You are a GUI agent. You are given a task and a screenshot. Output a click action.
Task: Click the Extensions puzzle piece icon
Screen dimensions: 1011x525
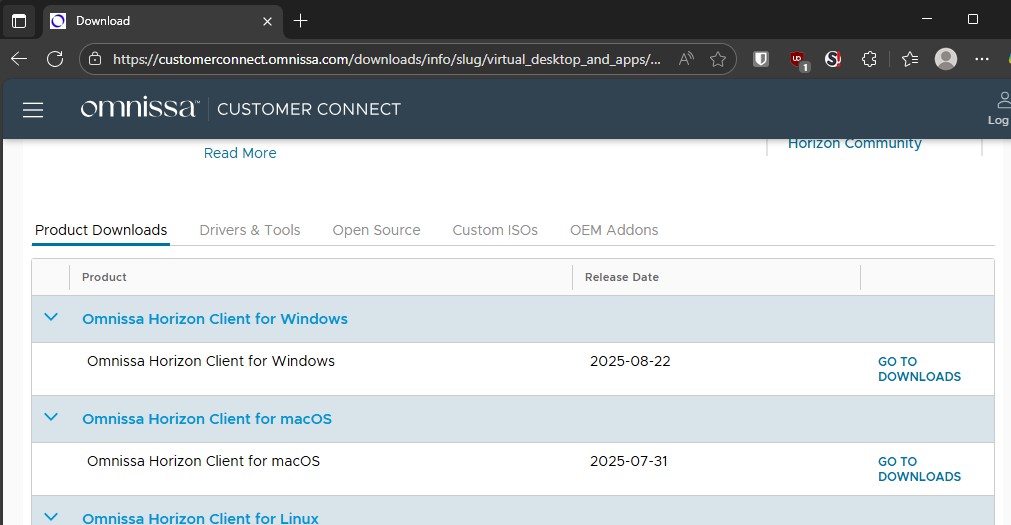[869, 59]
